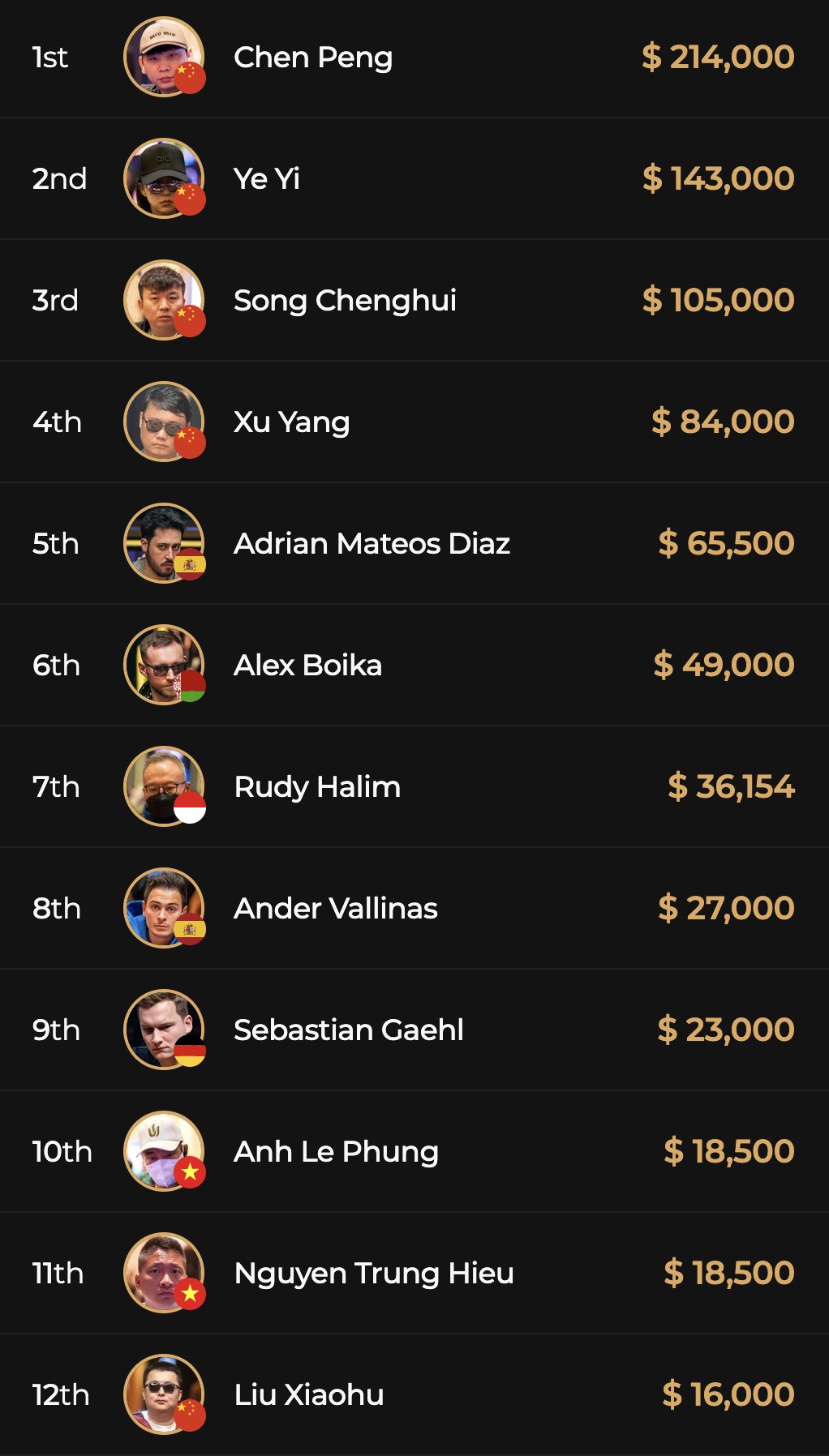Click the Spain flag badge on Adrian Mateos Diaz
The width and height of the screenshot is (829, 1456).
[x=190, y=564]
